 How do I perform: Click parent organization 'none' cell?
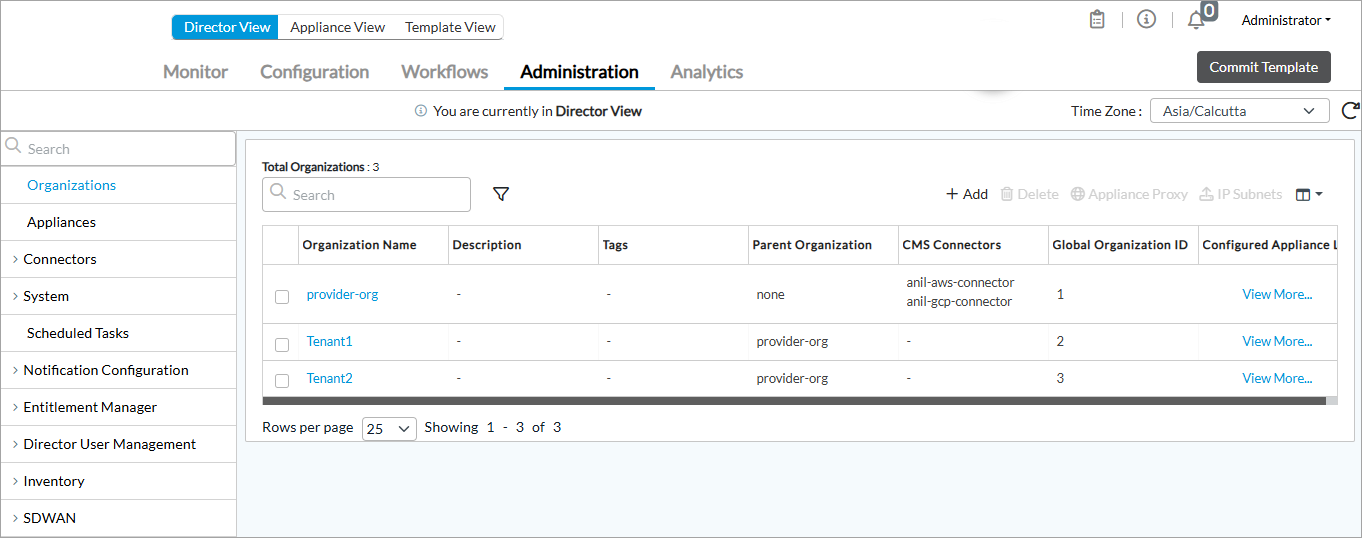click(x=770, y=295)
